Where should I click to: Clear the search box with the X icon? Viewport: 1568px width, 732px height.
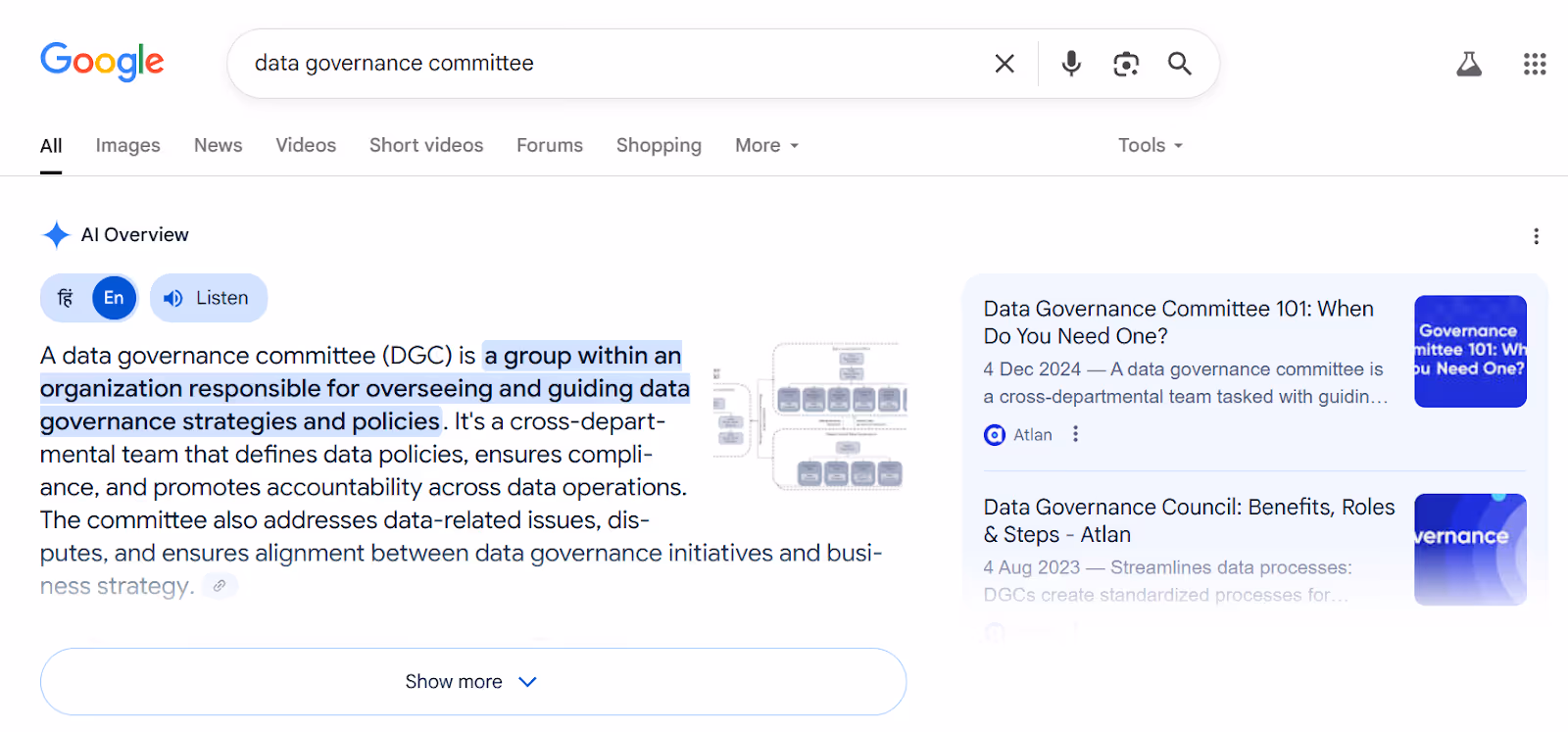(1004, 64)
